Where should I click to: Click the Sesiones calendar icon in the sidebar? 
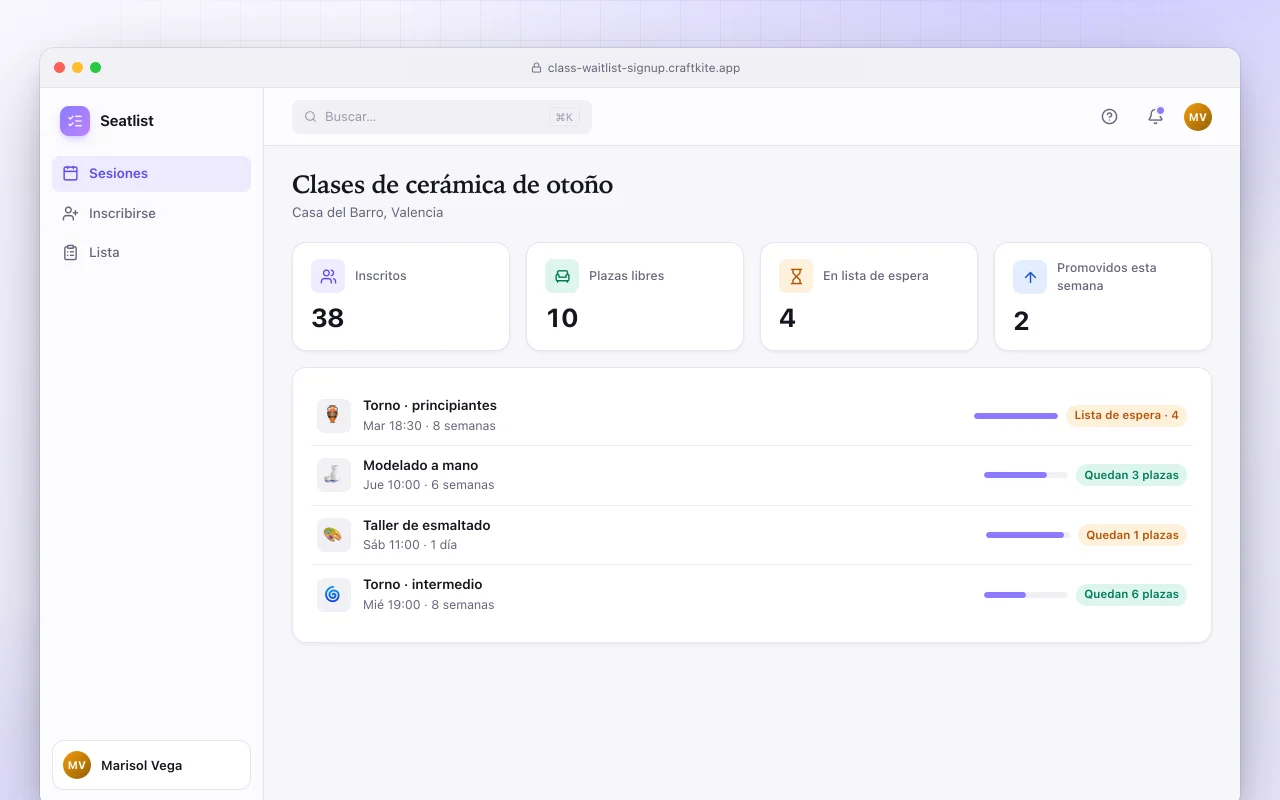click(x=70, y=173)
